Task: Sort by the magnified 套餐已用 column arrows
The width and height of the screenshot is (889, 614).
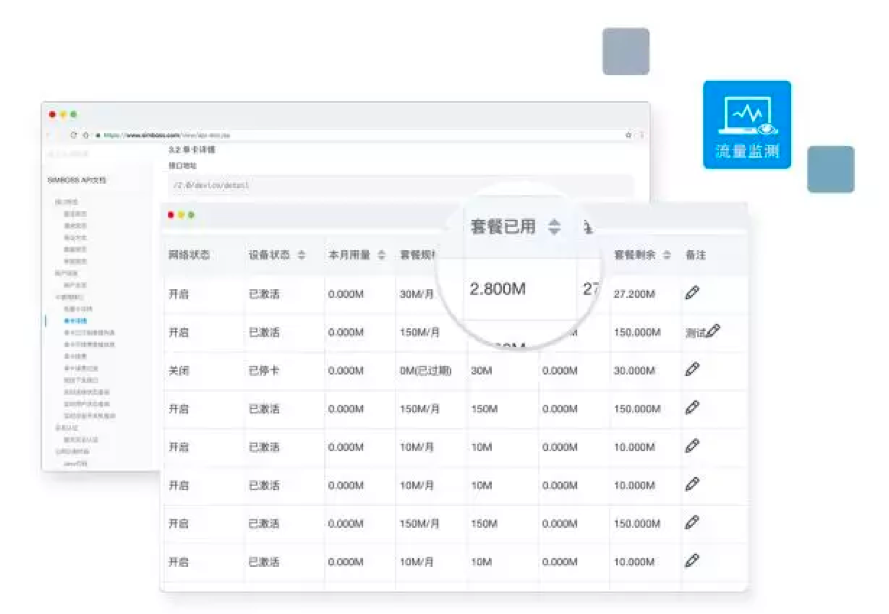Action: click(554, 227)
